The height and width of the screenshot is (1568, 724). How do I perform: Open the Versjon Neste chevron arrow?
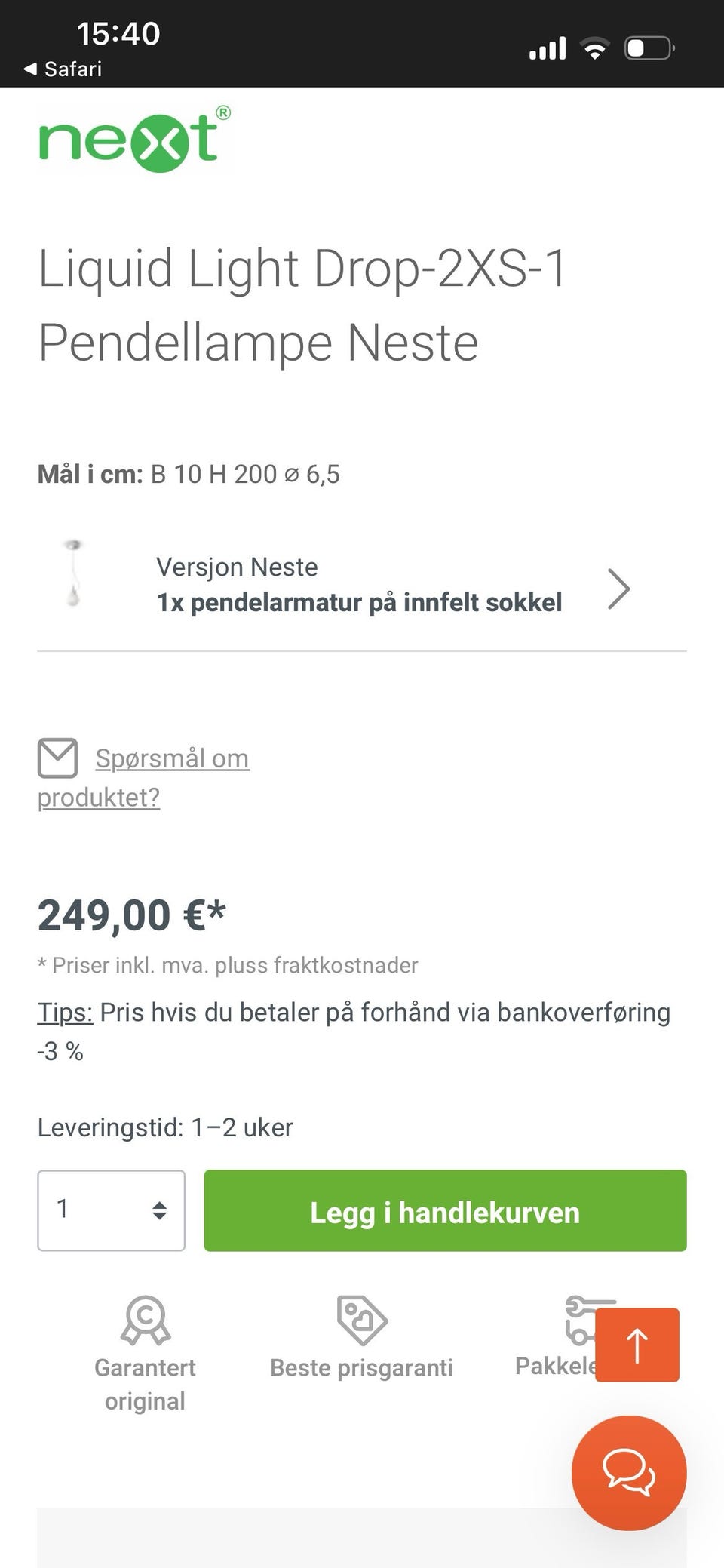[x=618, y=589]
